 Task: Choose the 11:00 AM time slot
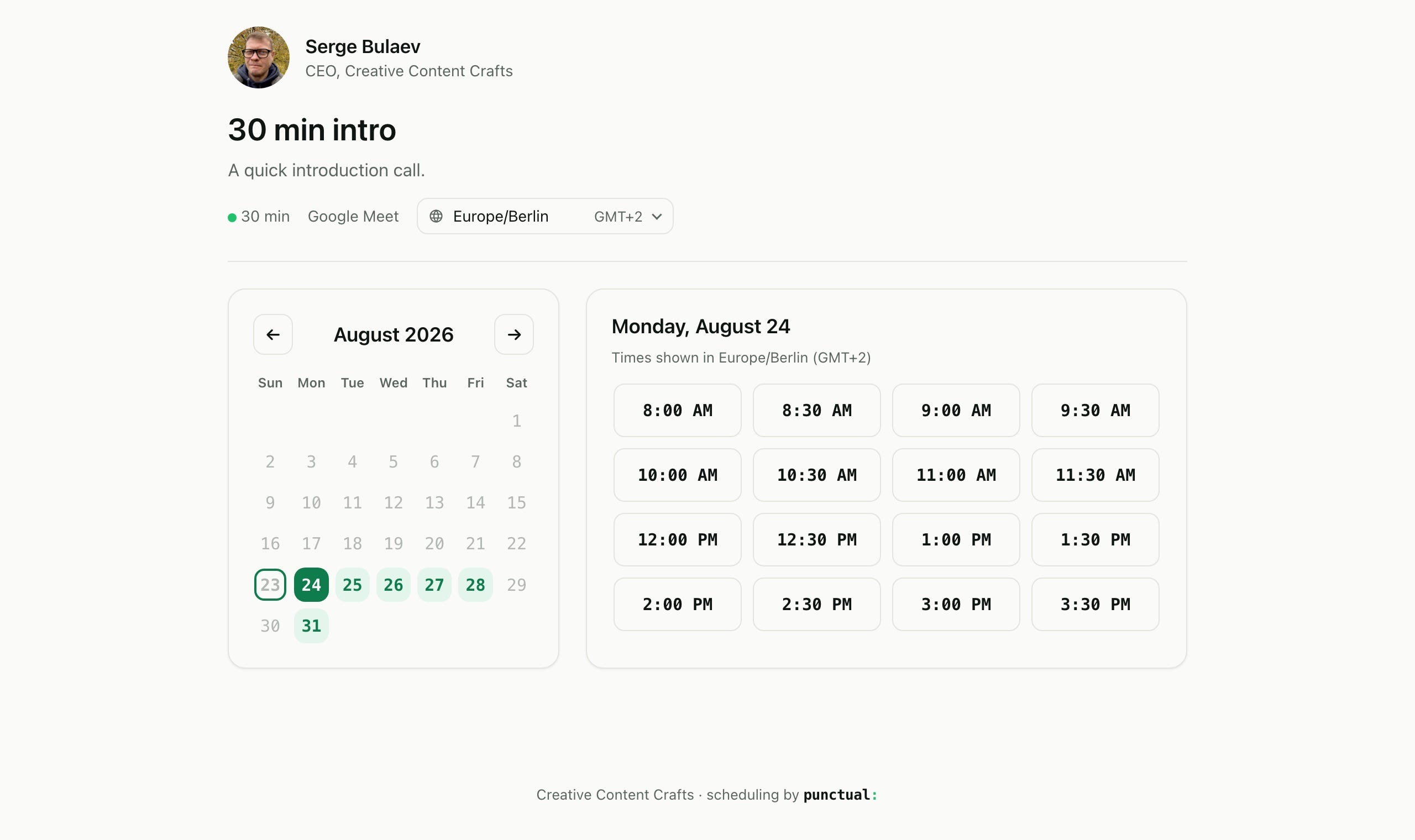(x=956, y=475)
